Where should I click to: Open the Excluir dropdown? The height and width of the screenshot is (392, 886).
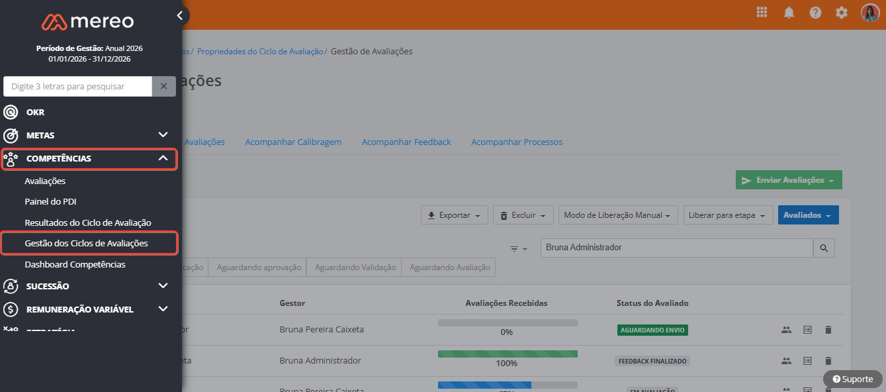[523, 215]
